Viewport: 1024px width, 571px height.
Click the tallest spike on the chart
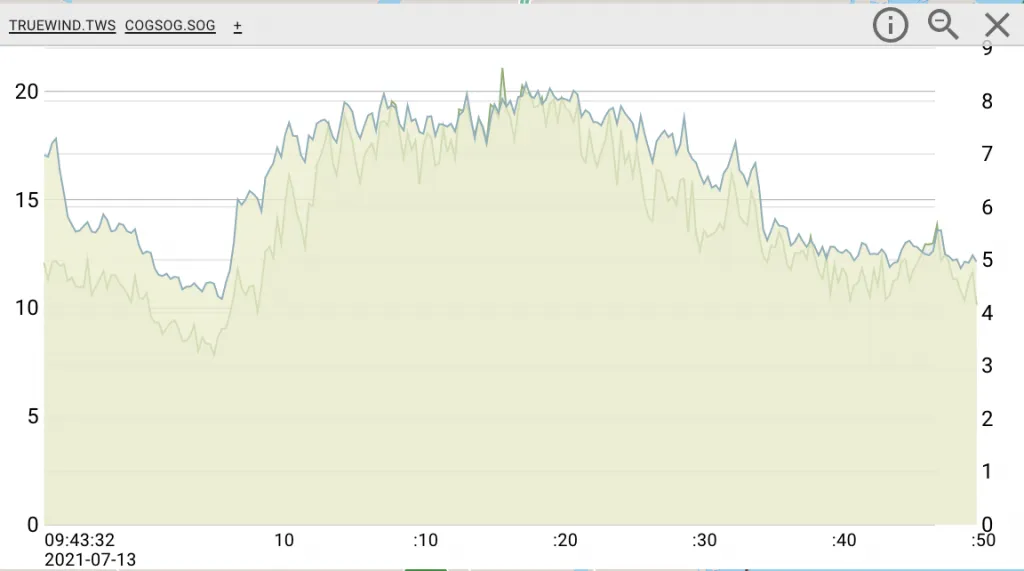click(502, 70)
